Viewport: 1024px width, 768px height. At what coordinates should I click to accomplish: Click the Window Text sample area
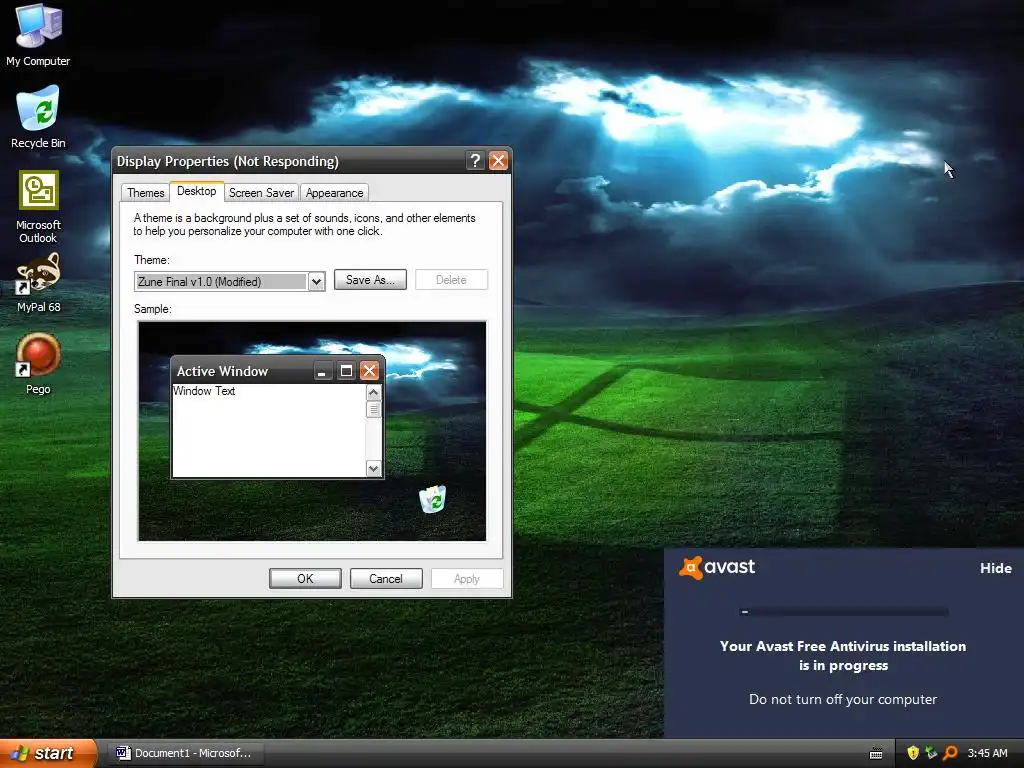point(268,430)
